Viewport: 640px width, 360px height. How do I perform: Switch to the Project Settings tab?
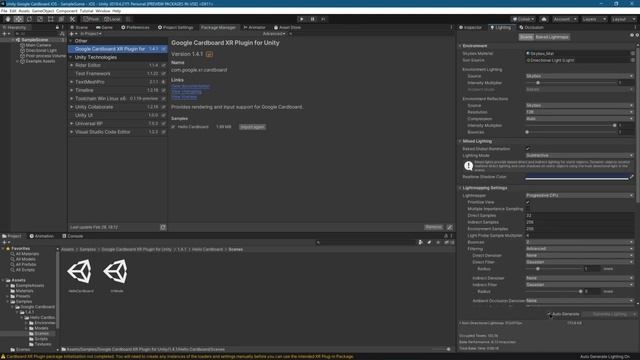[x=175, y=27]
